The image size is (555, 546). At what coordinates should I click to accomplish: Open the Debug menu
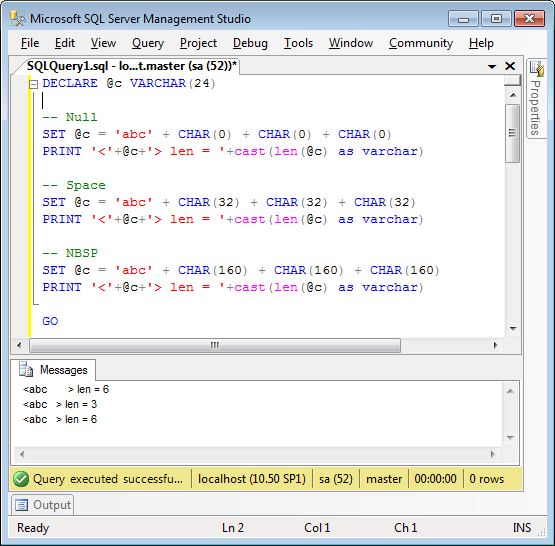coord(250,43)
